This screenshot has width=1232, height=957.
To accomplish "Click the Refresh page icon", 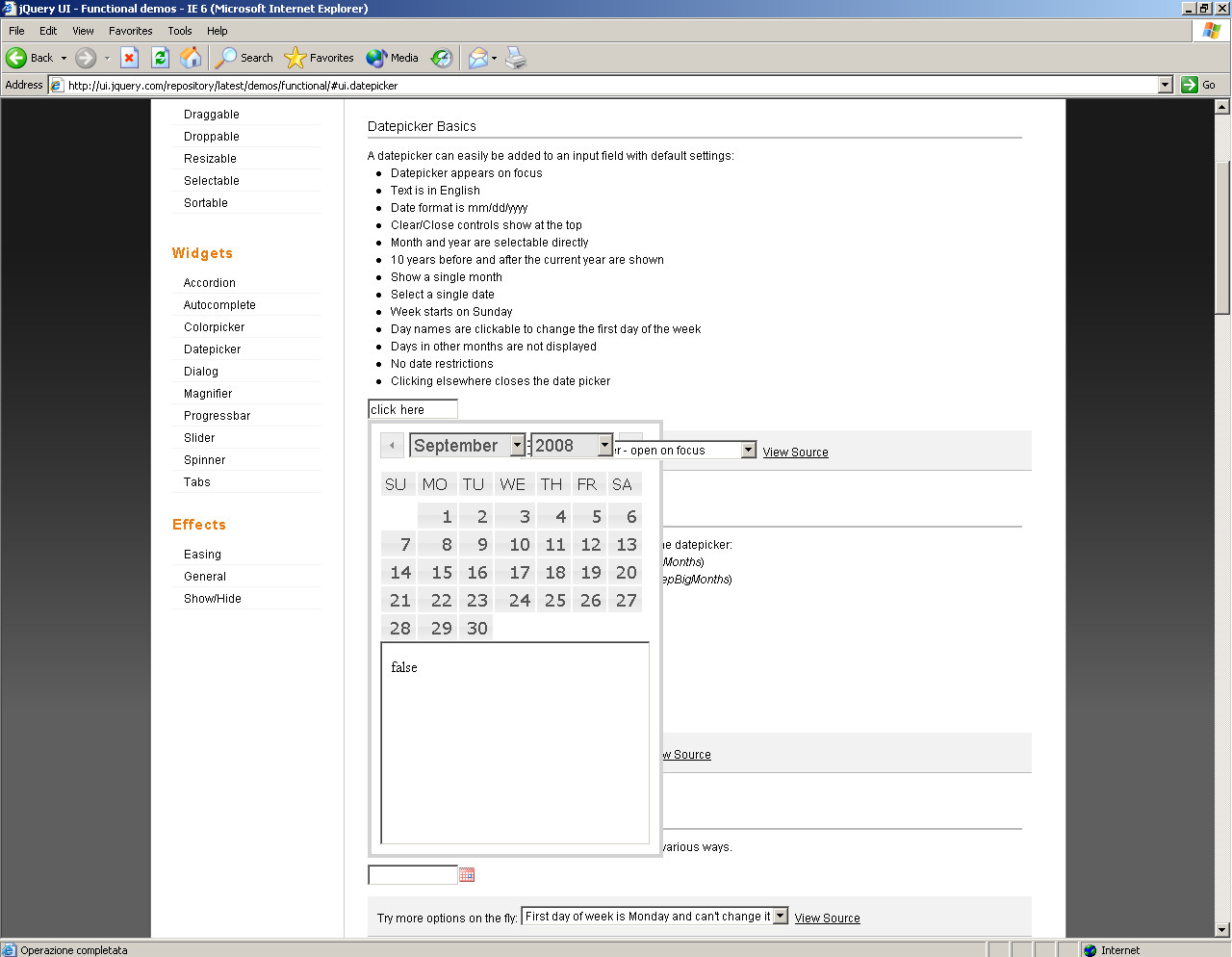I will coord(160,58).
